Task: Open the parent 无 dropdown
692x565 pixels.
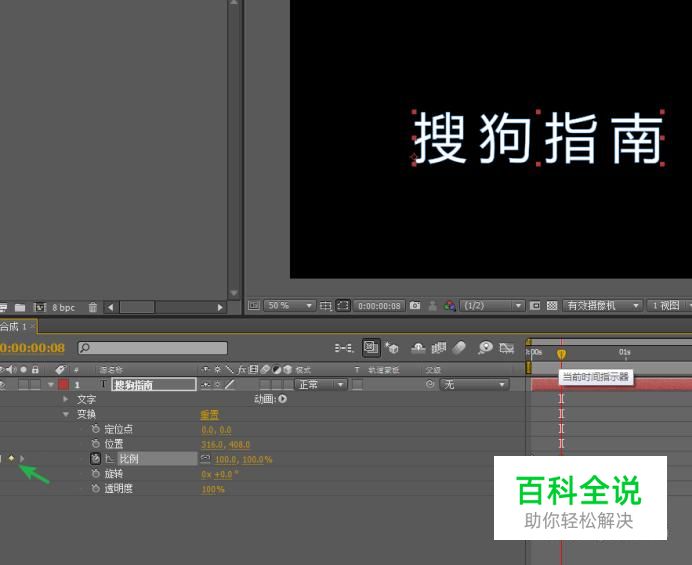Action: [x=474, y=385]
